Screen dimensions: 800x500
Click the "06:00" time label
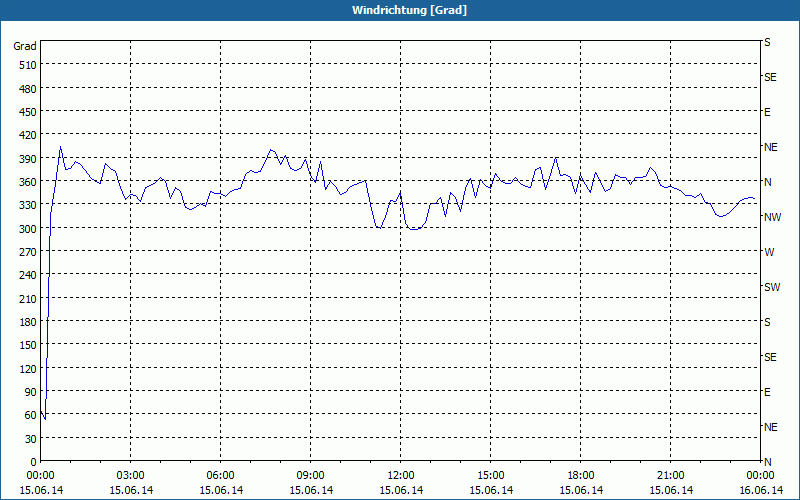click(220, 476)
